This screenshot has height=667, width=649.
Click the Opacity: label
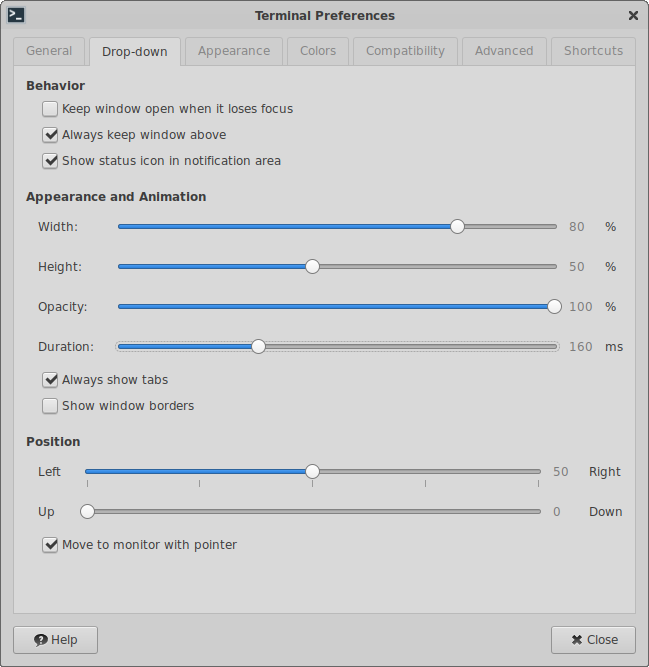click(63, 307)
